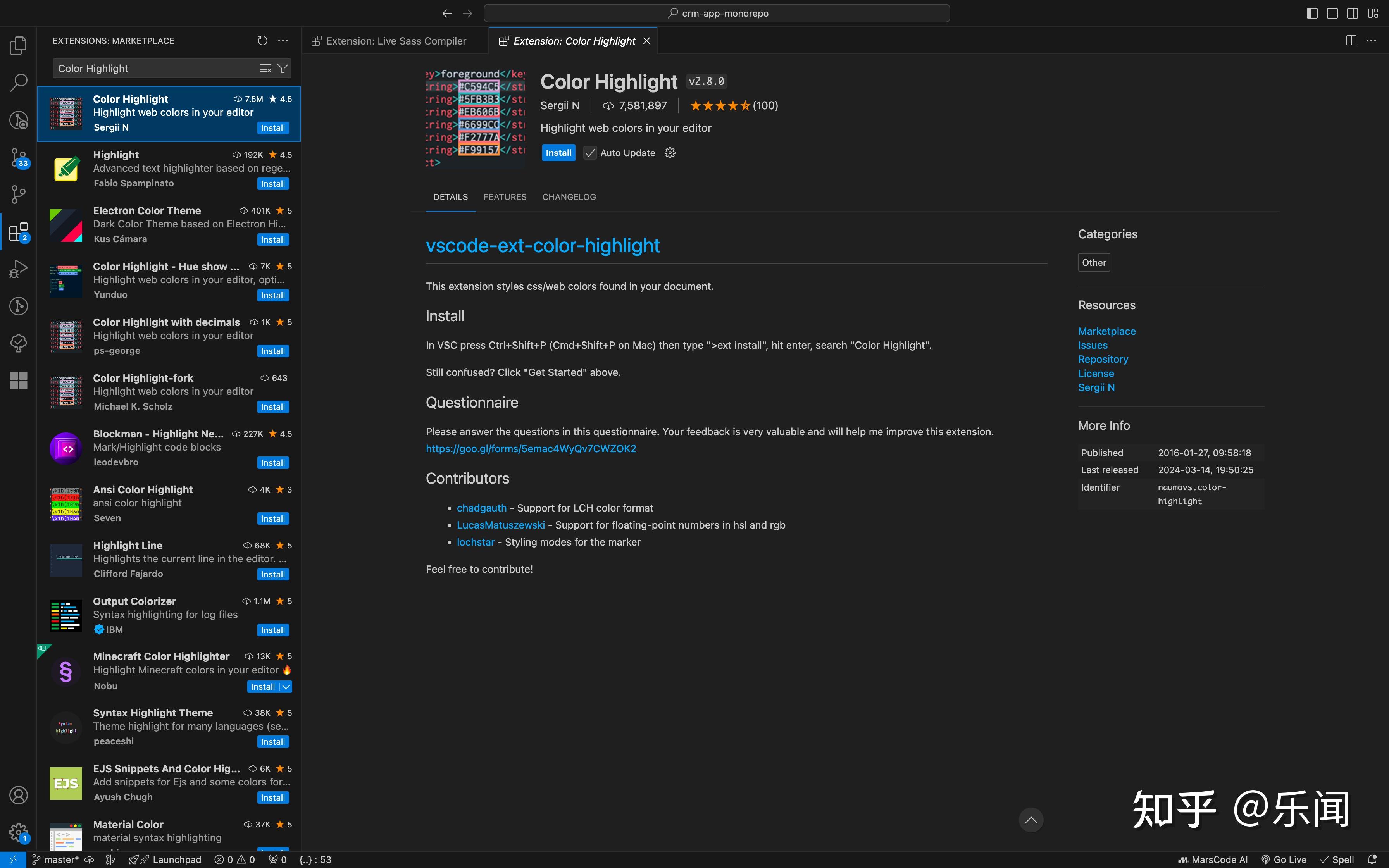The height and width of the screenshot is (868, 1389).
Task: Open the MarsCode AI status item
Action: (x=1213, y=859)
